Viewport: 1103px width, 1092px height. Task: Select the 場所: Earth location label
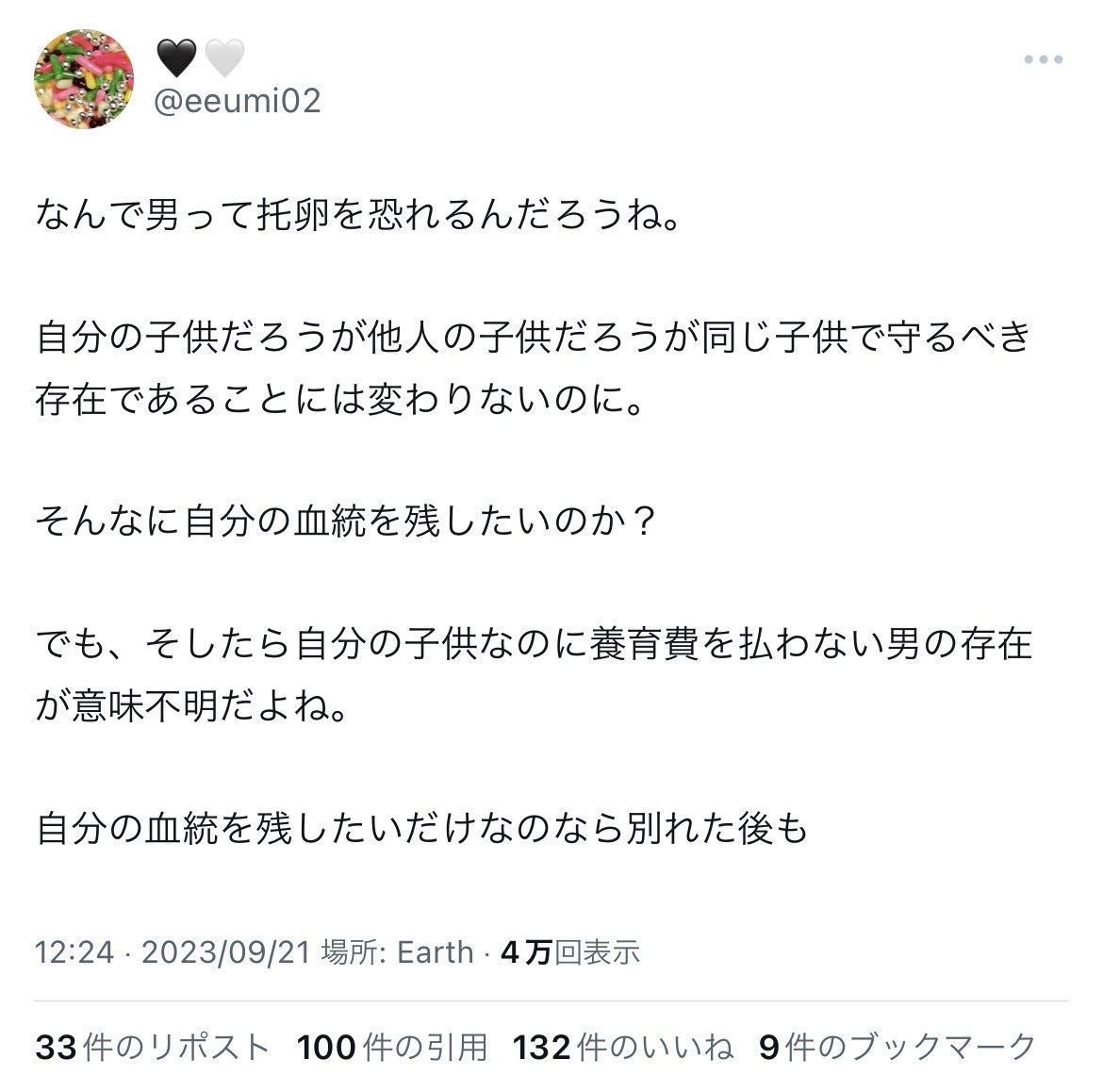[x=397, y=952]
